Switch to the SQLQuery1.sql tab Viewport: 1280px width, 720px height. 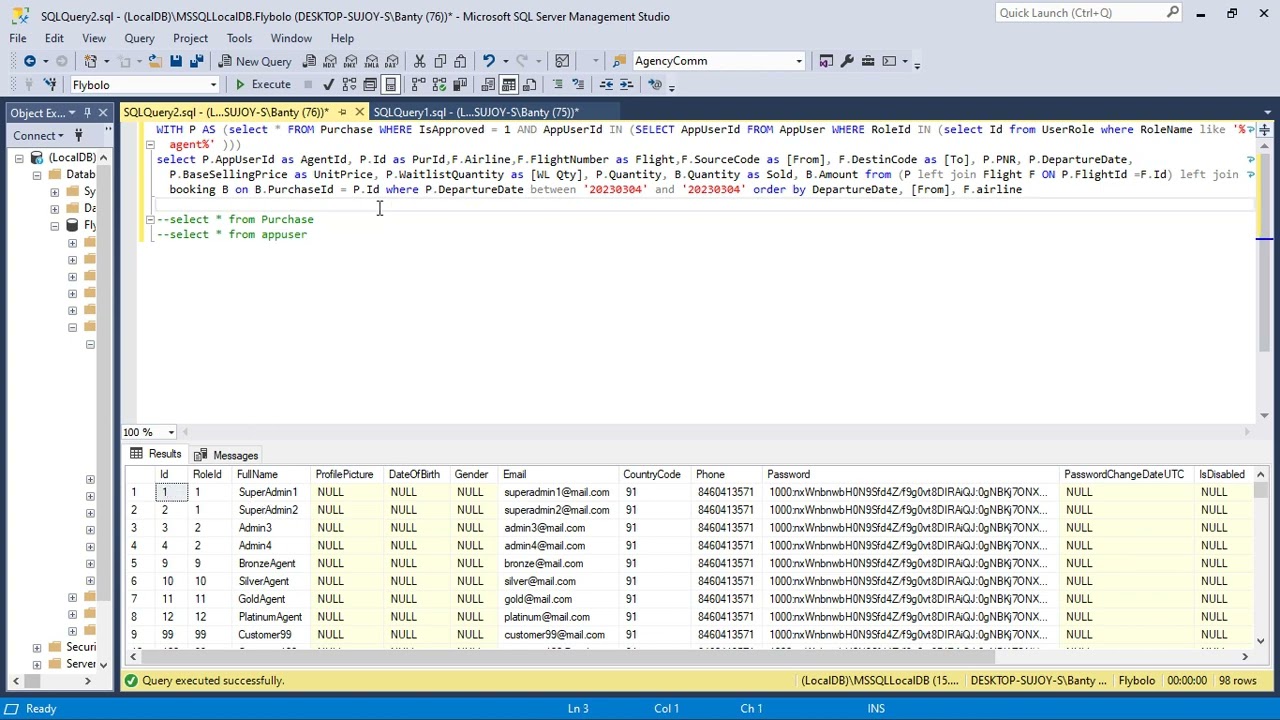pos(476,112)
